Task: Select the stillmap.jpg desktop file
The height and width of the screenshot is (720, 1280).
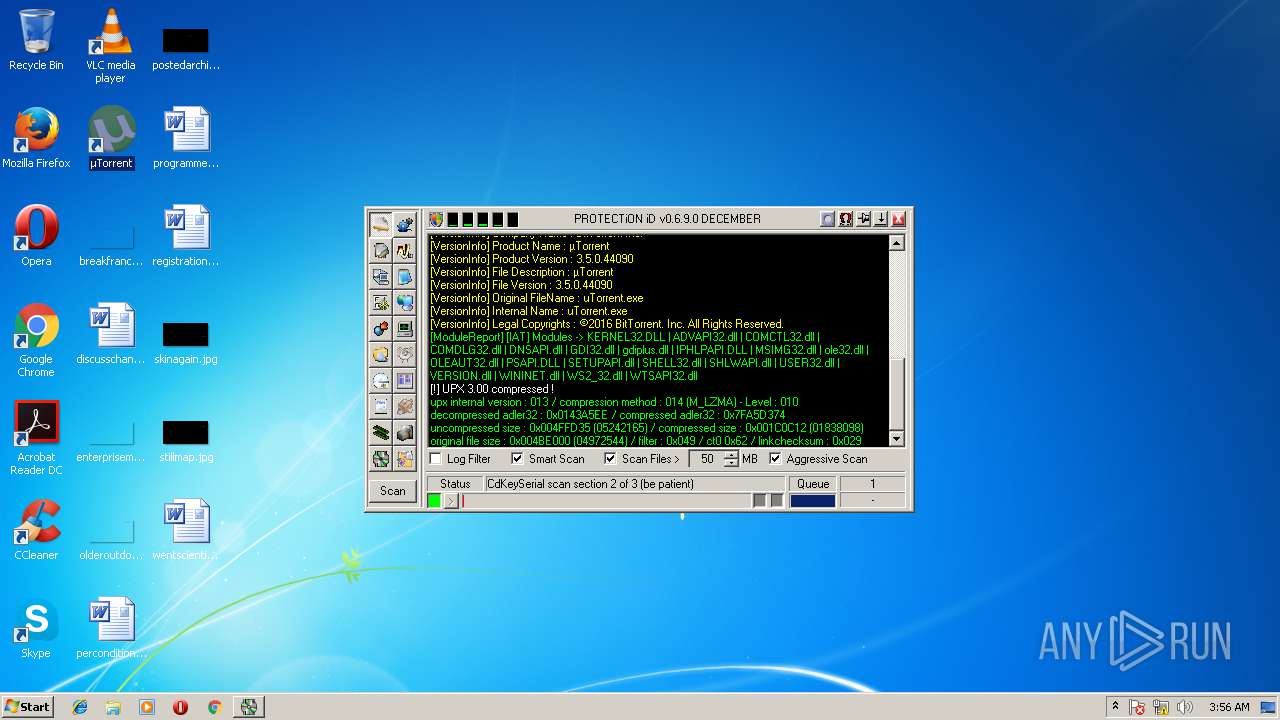Action: click(x=186, y=440)
